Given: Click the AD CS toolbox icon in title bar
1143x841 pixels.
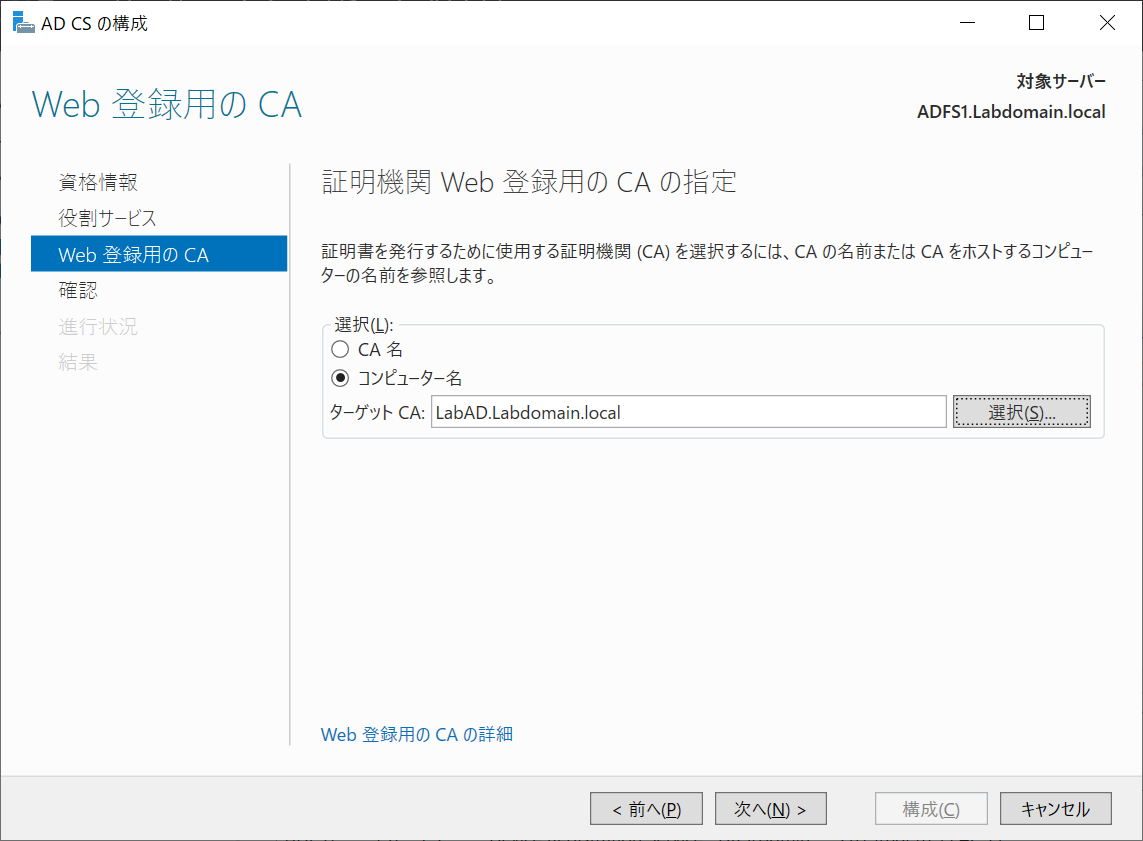Looking at the screenshot, I should click(x=22, y=21).
